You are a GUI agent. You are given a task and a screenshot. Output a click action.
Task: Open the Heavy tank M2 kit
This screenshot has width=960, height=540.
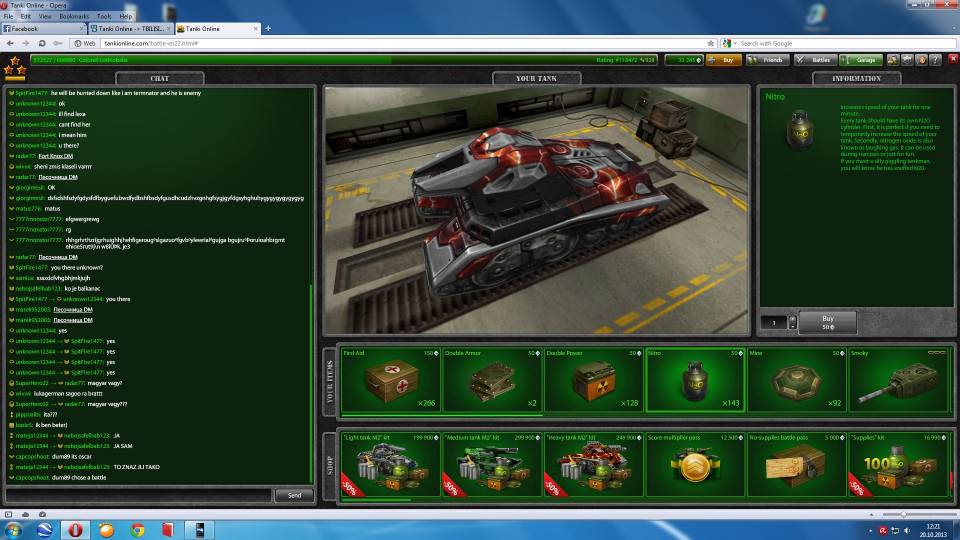coord(593,464)
